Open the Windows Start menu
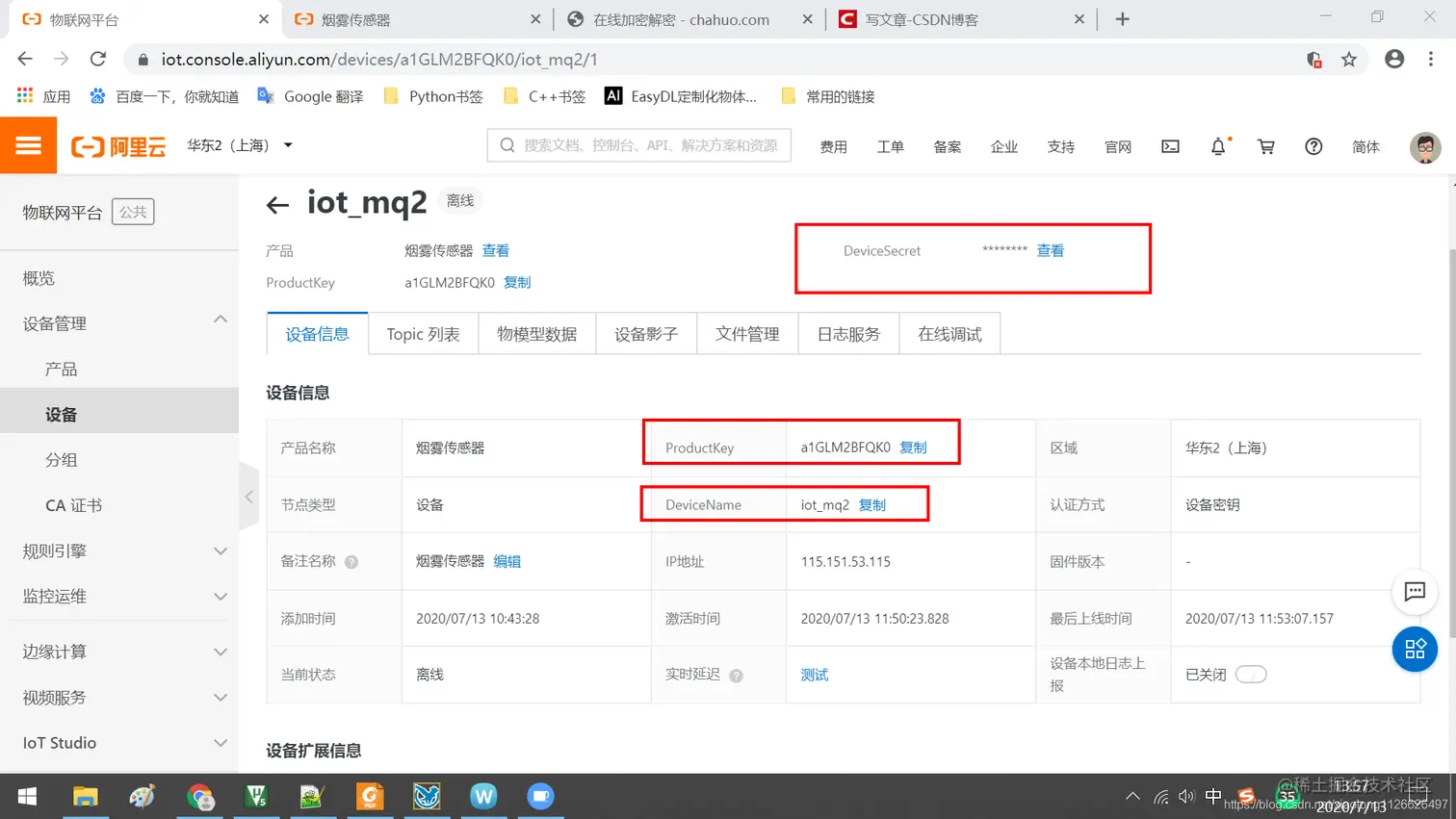 coord(27,797)
